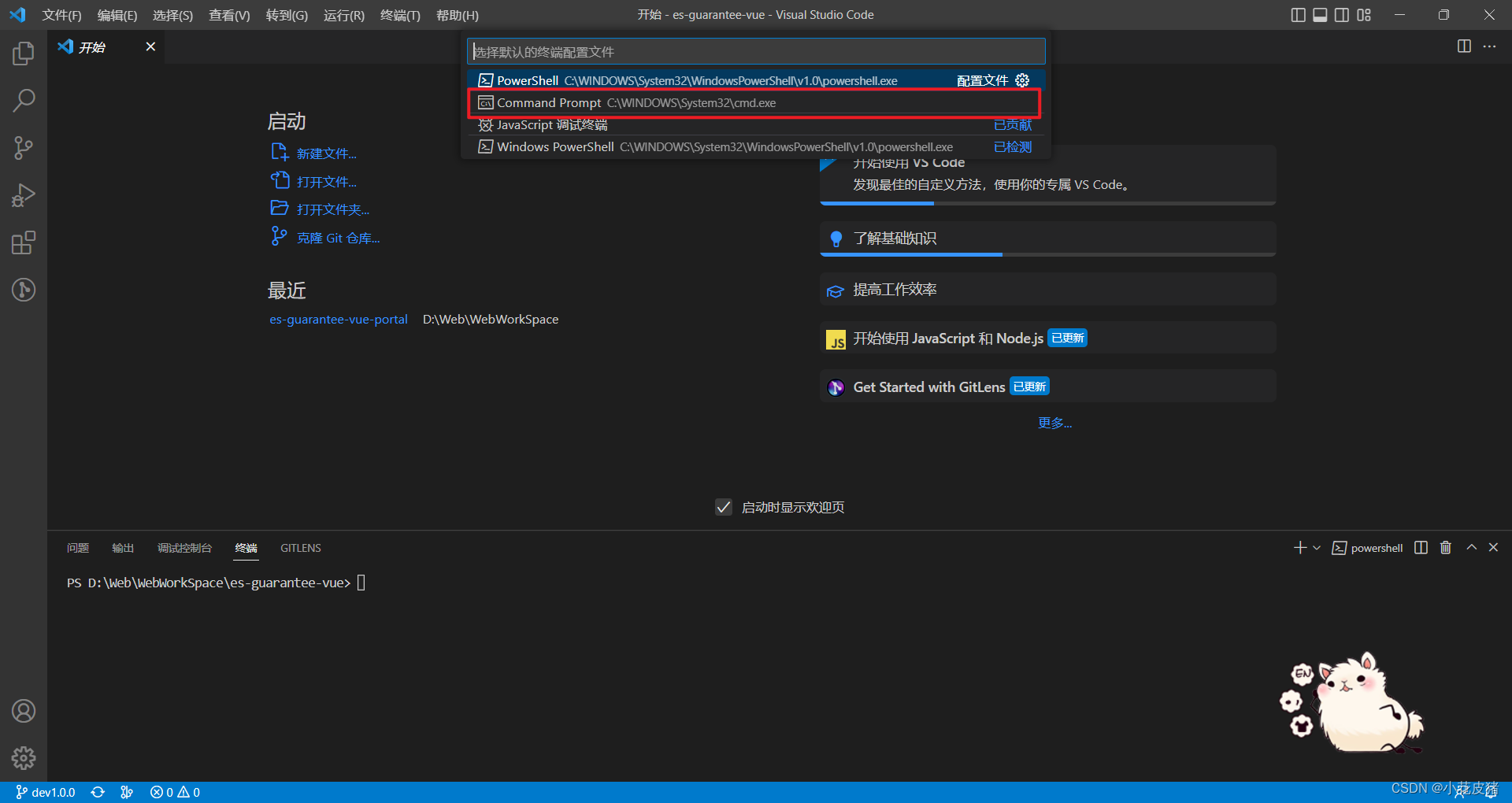
Task: Click 打开文件... link
Action: (327, 182)
